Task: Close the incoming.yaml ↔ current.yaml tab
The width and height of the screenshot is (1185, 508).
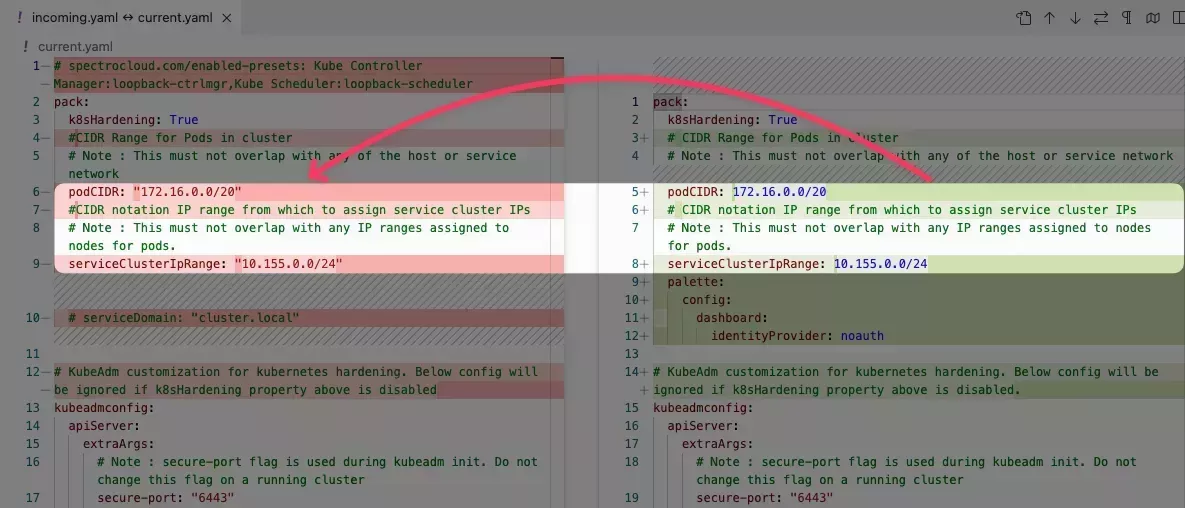Action: pos(227,17)
